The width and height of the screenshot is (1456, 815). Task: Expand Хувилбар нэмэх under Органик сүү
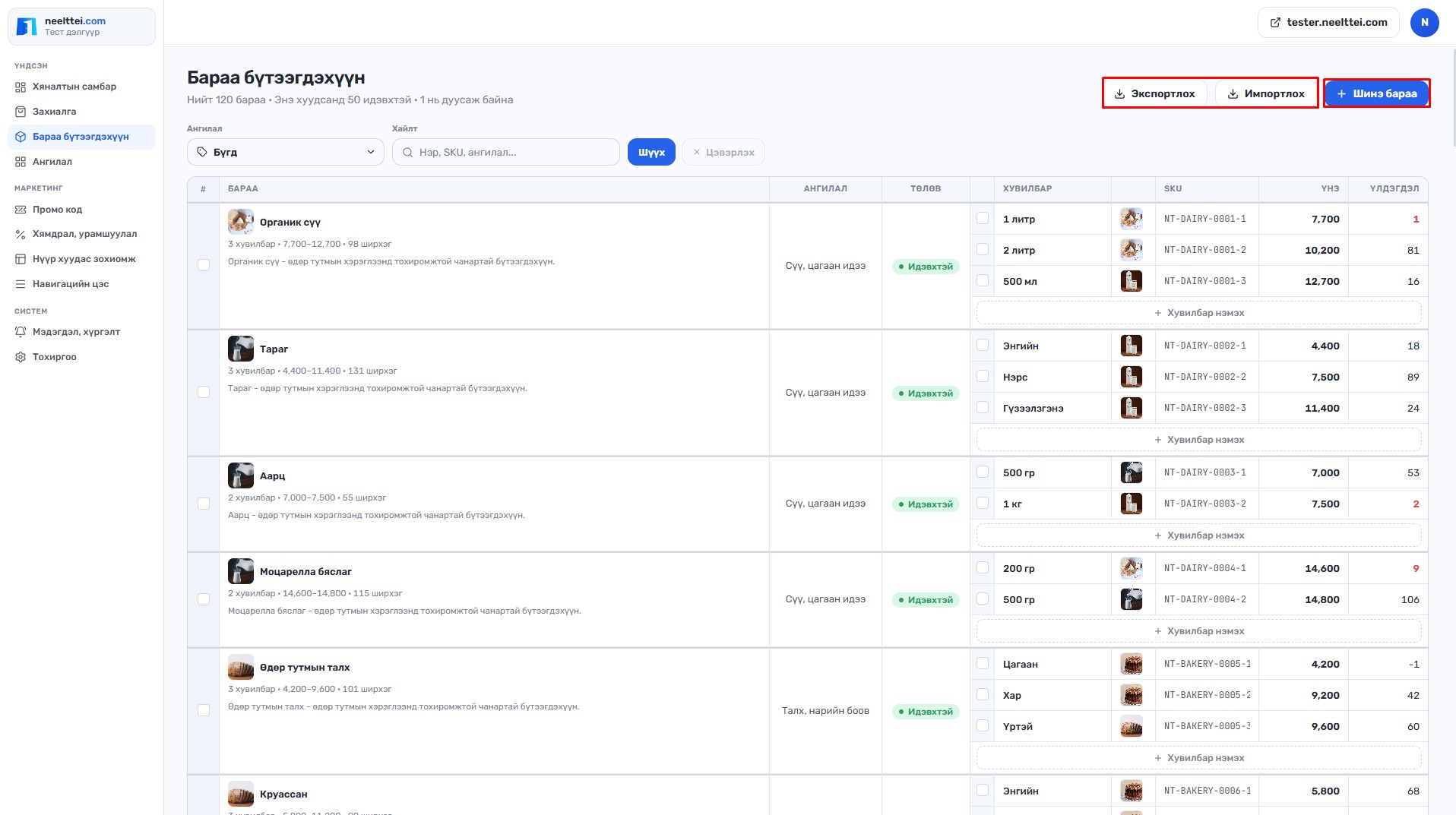click(1198, 313)
